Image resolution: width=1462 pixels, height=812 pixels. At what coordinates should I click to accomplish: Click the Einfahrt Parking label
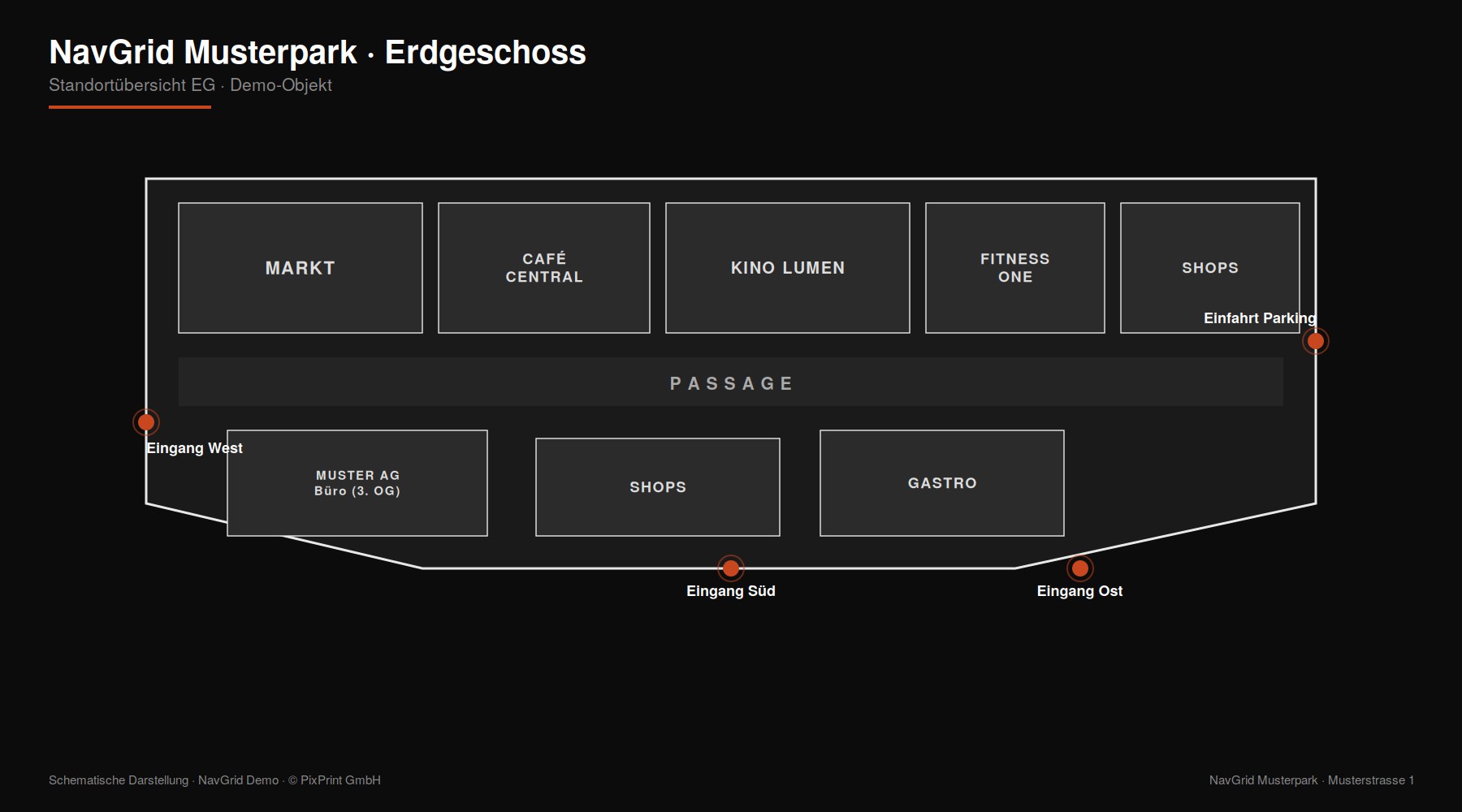tap(1260, 318)
